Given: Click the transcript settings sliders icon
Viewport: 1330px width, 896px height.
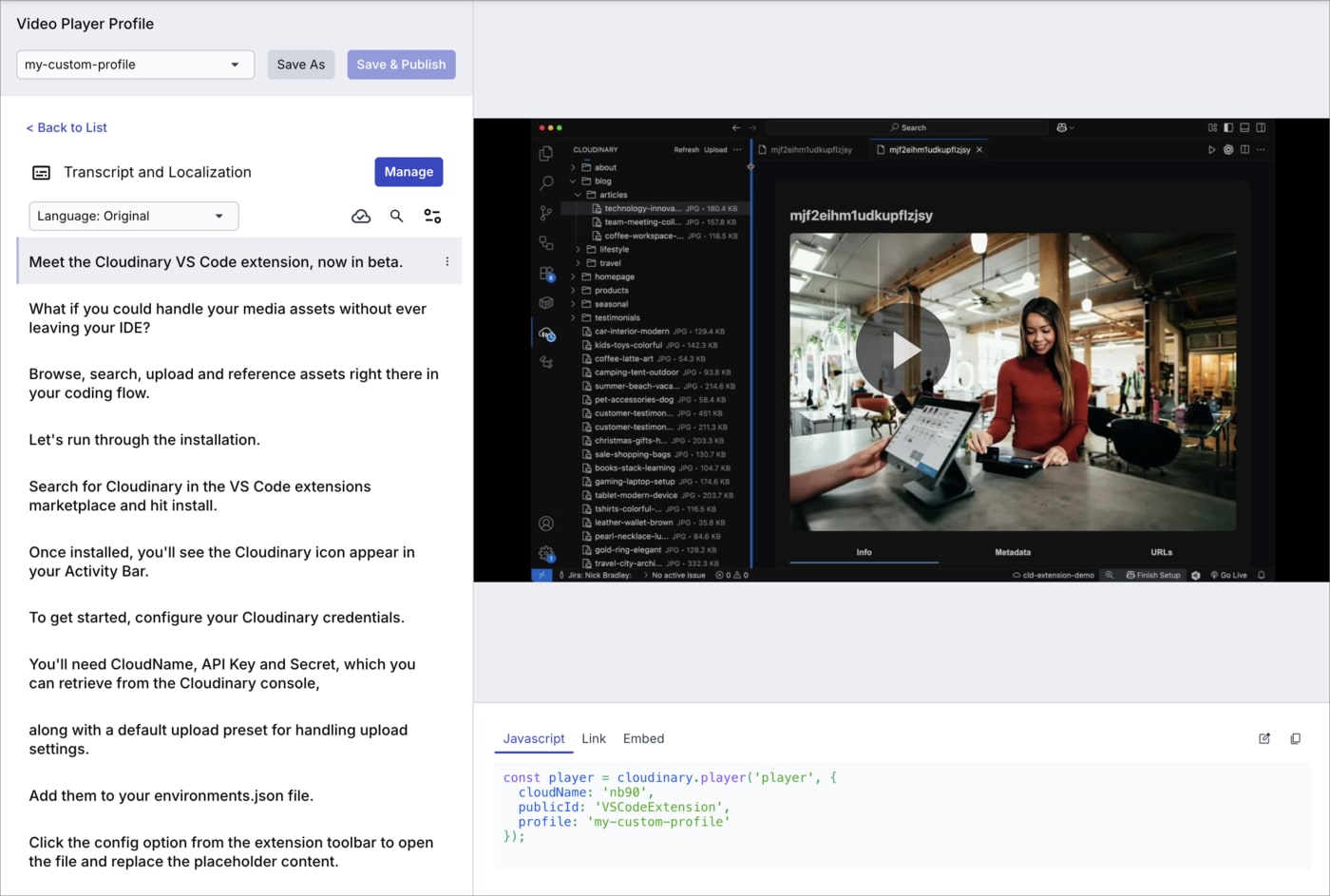Looking at the screenshot, I should click(432, 216).
